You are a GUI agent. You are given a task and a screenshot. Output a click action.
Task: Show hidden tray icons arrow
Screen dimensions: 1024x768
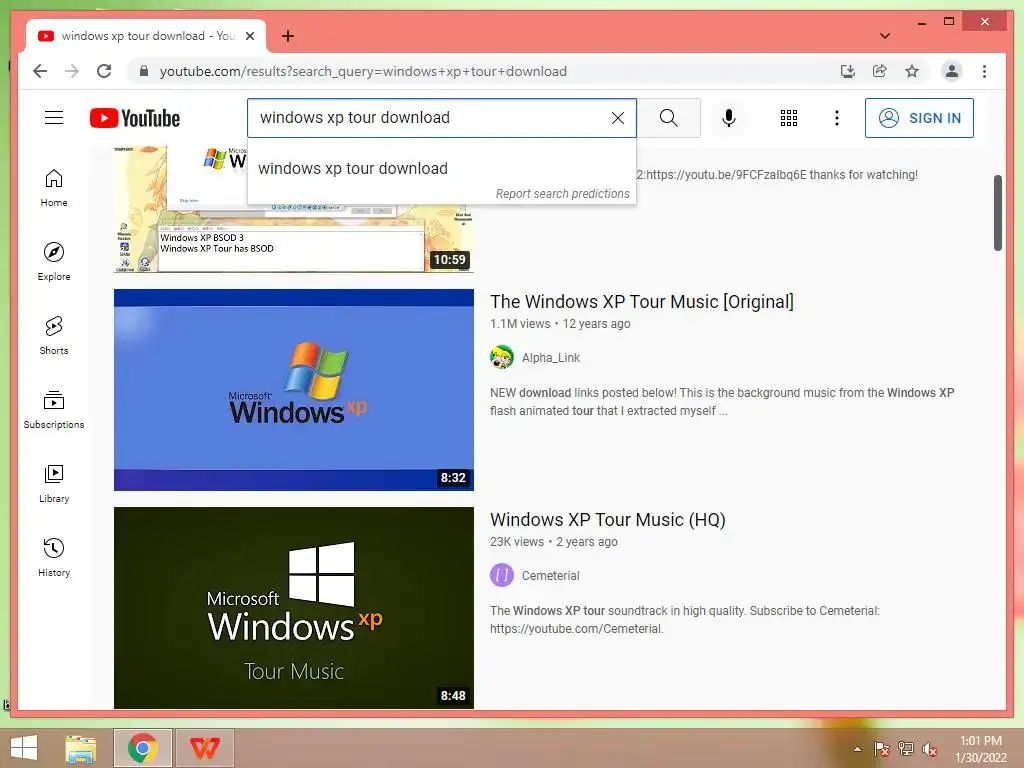coord(857,749)
